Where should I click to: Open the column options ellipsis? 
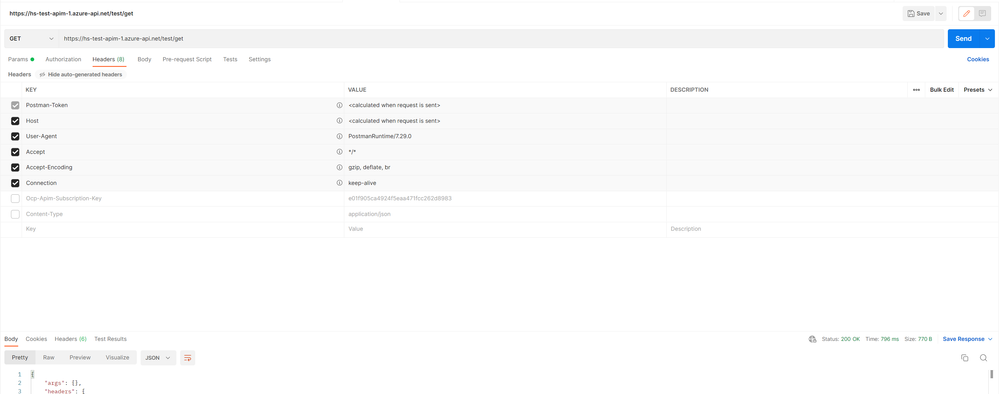point(916,90)
